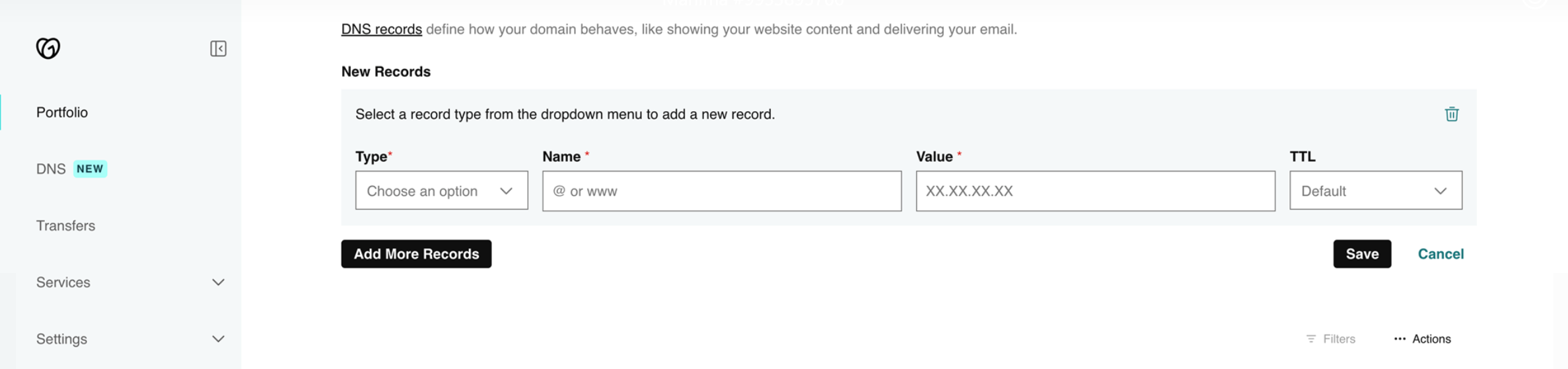This screenshot has width=1568, height=369.
Task: Click the NEW badge beside DNS
Action: point(90,169)
